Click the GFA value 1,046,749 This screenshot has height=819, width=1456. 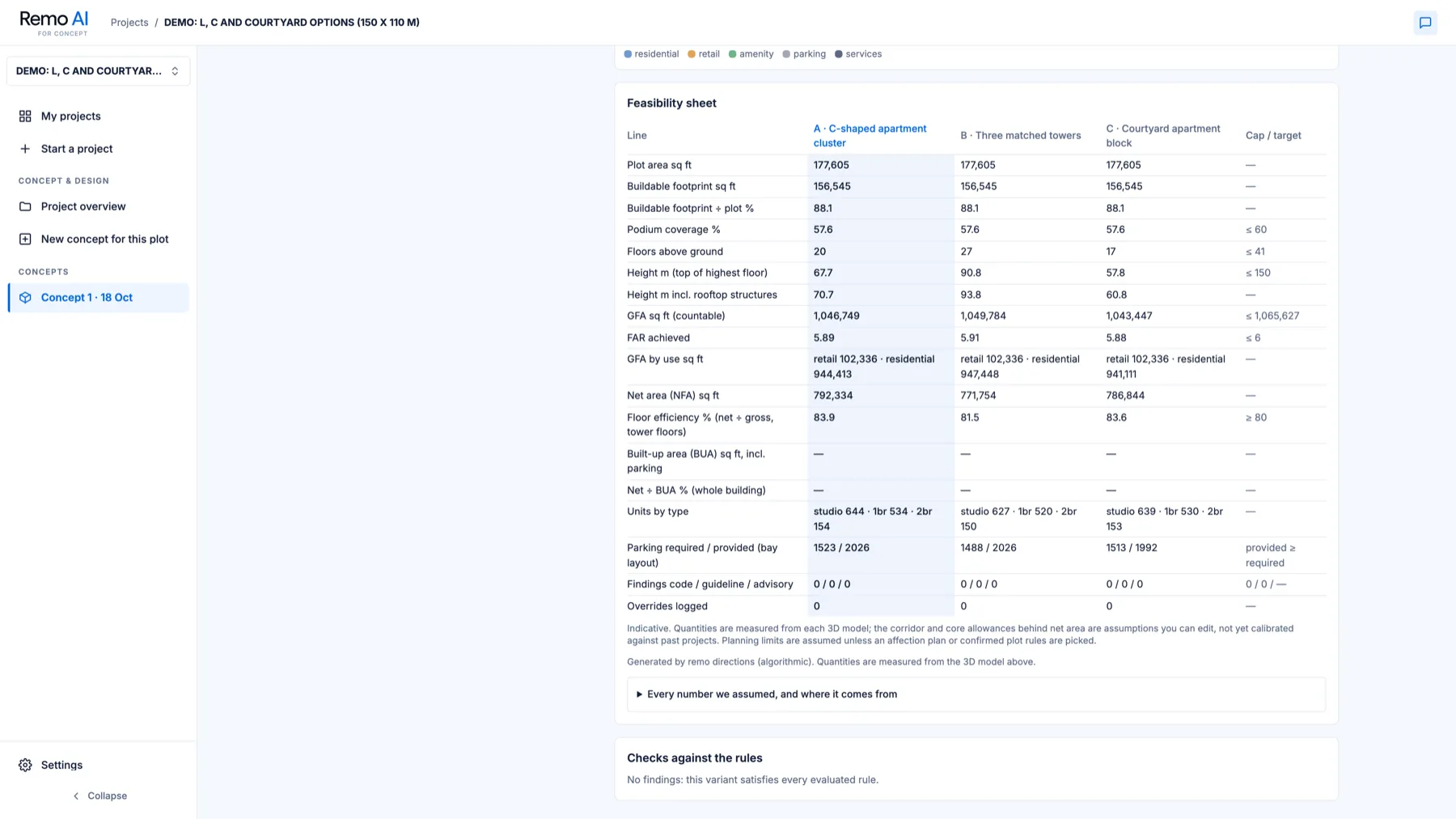836,316
